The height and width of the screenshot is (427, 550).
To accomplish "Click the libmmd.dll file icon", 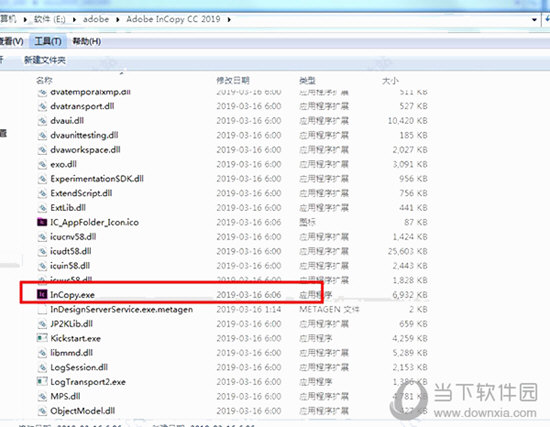I will [42, 353].
